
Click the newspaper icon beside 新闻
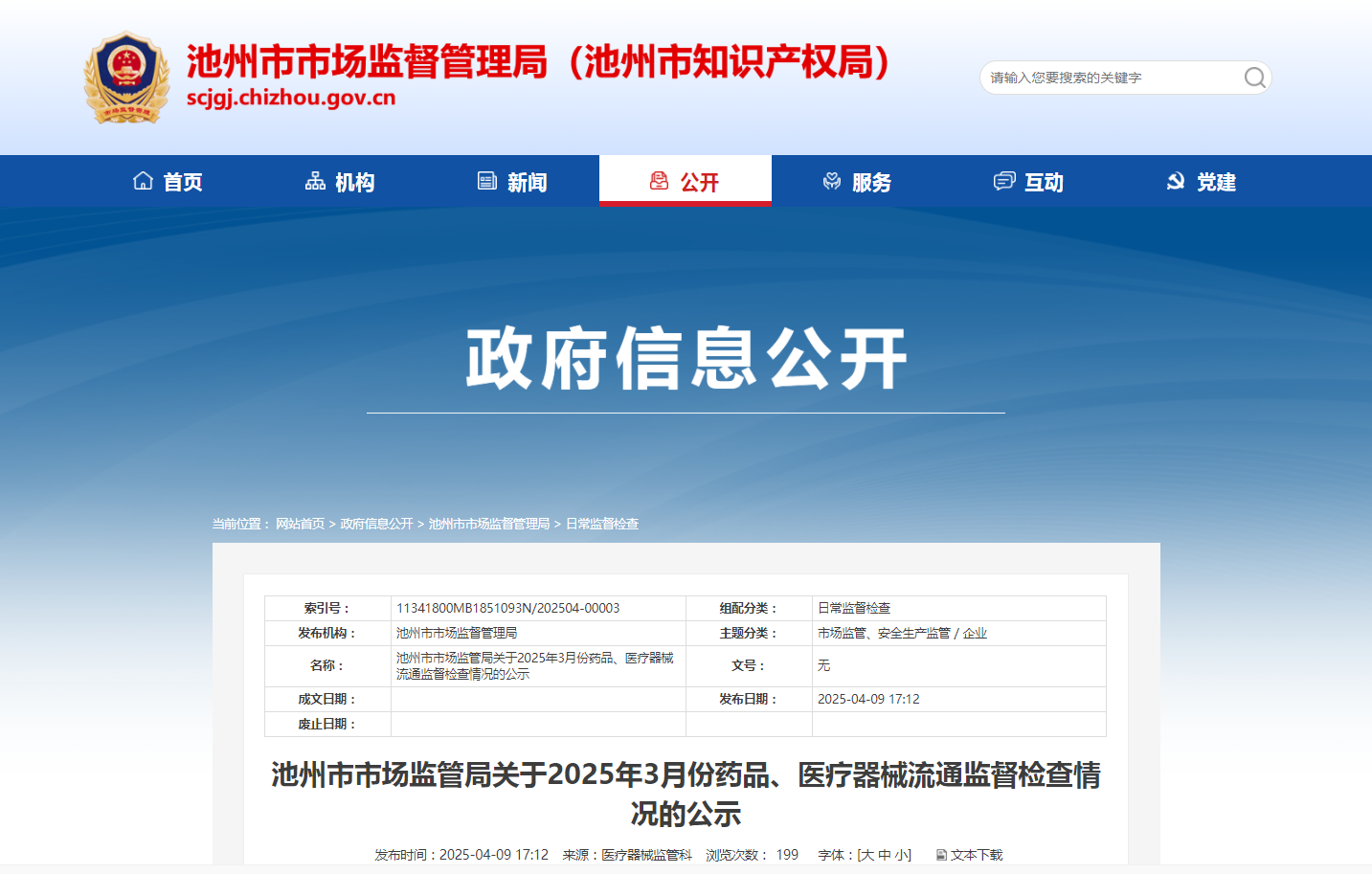pyautogui.click(x=487, y=181)
